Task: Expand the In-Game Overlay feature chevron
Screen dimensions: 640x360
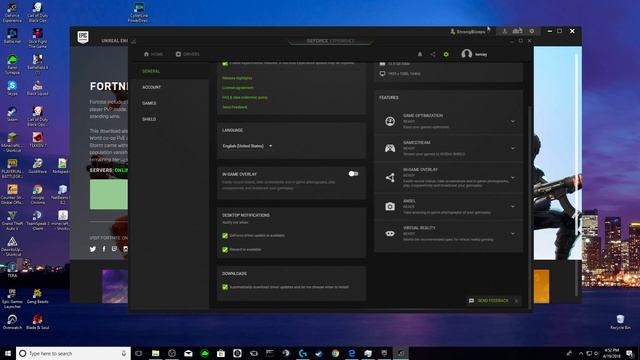Action: point(513,178)
